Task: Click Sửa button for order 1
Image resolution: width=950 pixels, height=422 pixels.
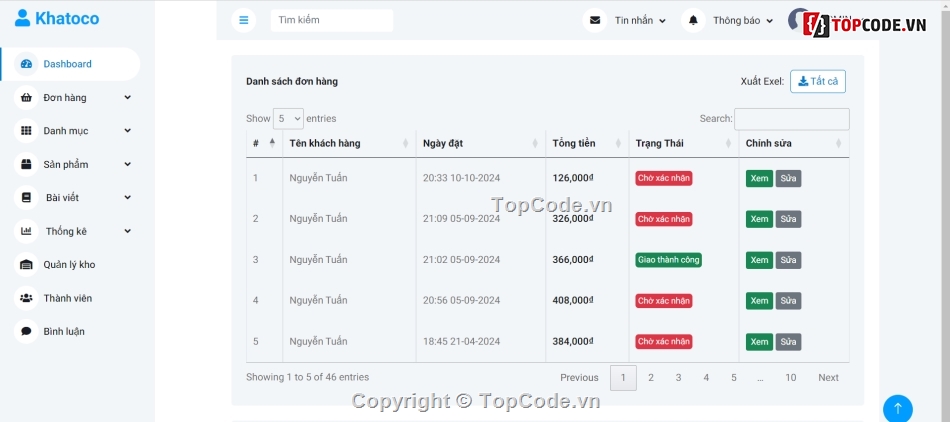Action: click(788, 178)
